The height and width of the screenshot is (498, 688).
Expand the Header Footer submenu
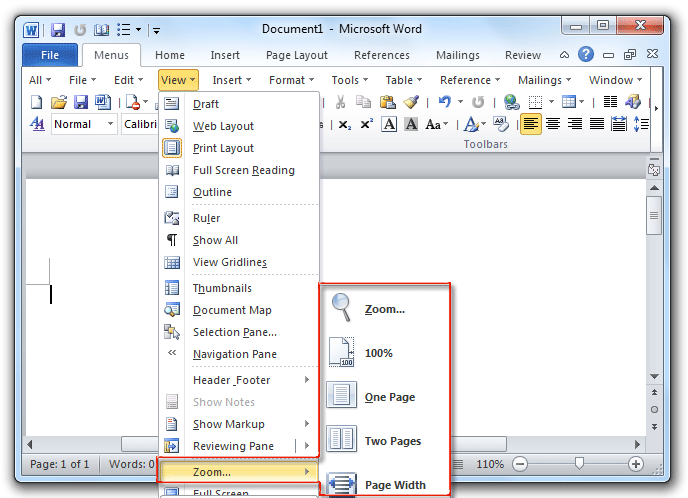tap(240, 380)
